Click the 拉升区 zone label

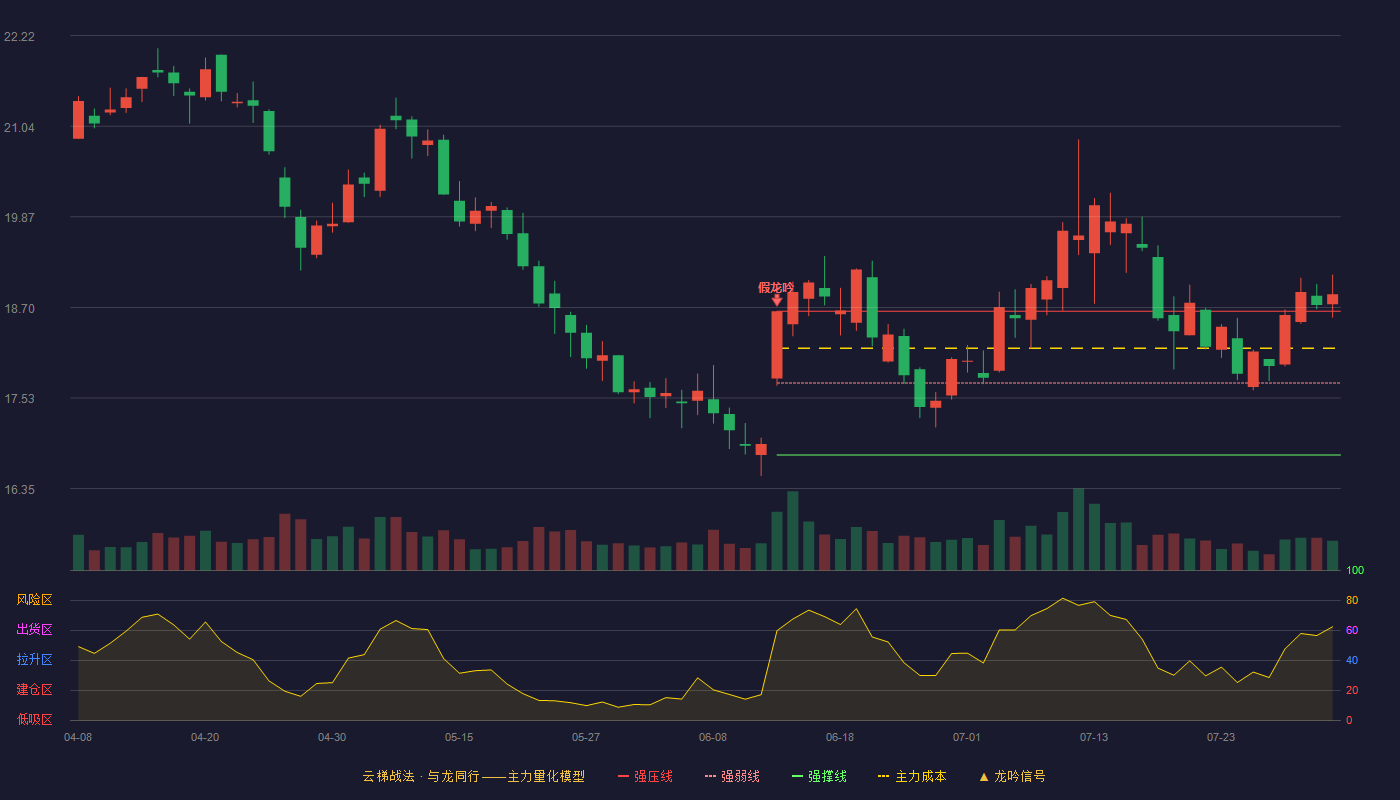(34, 660)
